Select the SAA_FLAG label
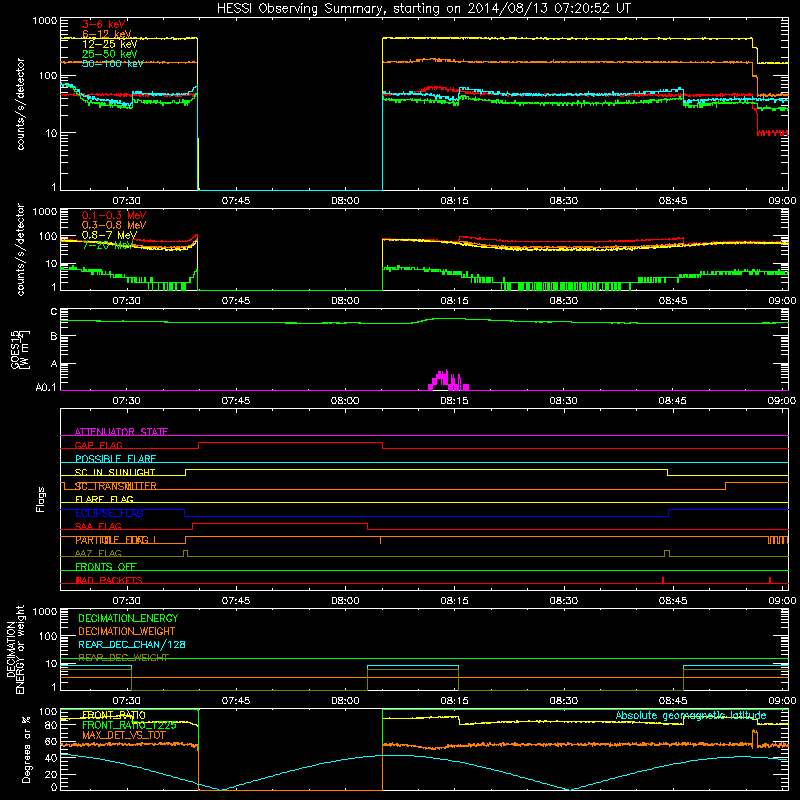This screenshot has width=800, height=800. [x=98, y=527]
